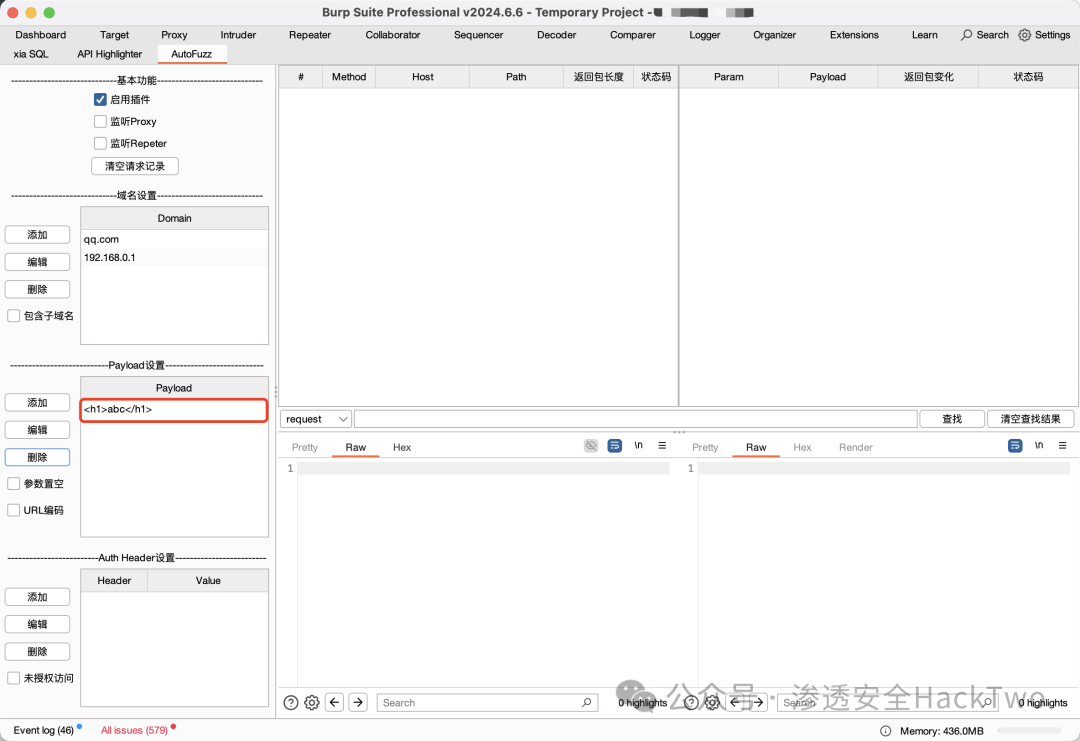The image size is (1080, 741).
Task: Go to next match in request search
Action: (x=358, y=702)
